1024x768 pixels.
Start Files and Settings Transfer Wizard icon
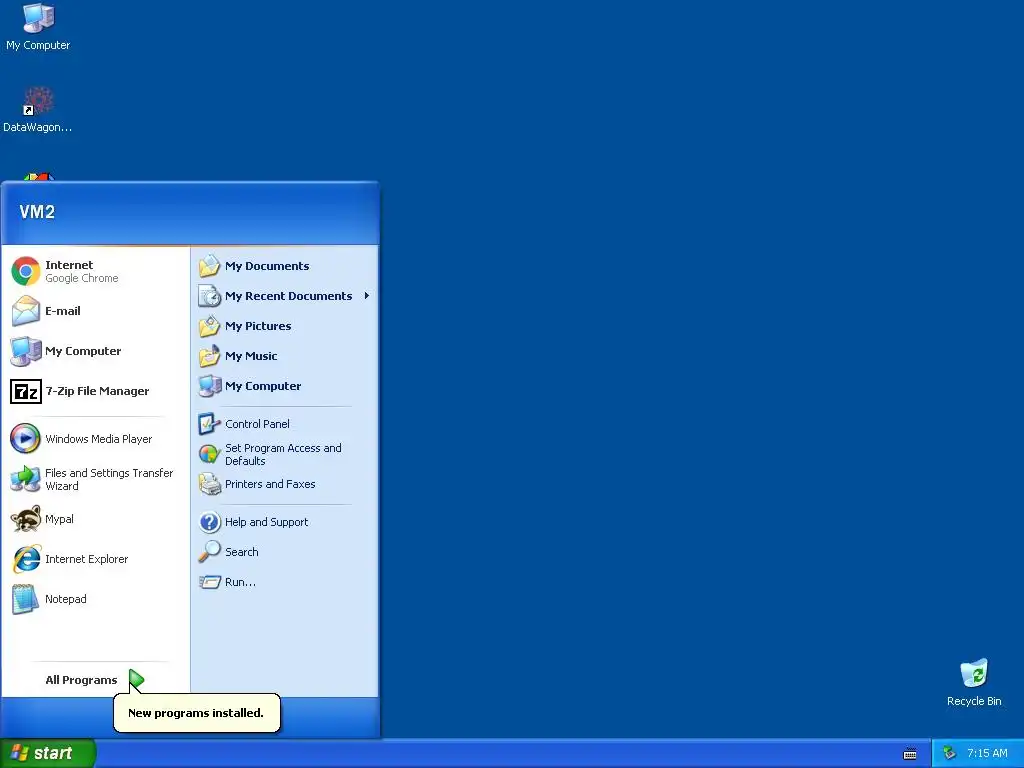tap(26, 479)
